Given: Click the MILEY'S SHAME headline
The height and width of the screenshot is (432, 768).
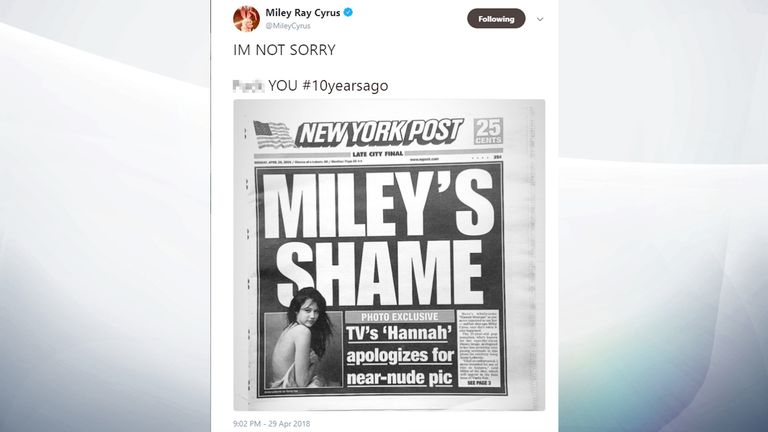Looking at the screenshot, I should 380,238.
